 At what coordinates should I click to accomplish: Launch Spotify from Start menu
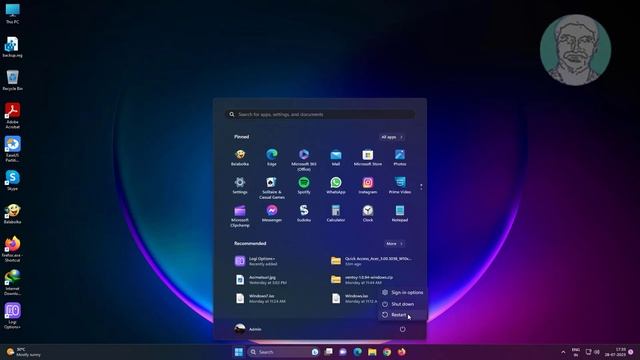304,186
